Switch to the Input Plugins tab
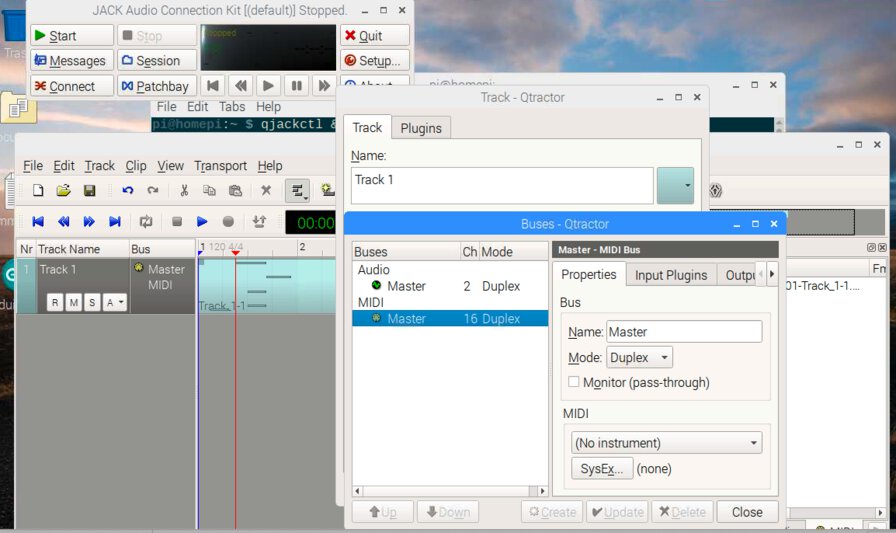This screenshot has width=896, height=533. pos(671,275)
